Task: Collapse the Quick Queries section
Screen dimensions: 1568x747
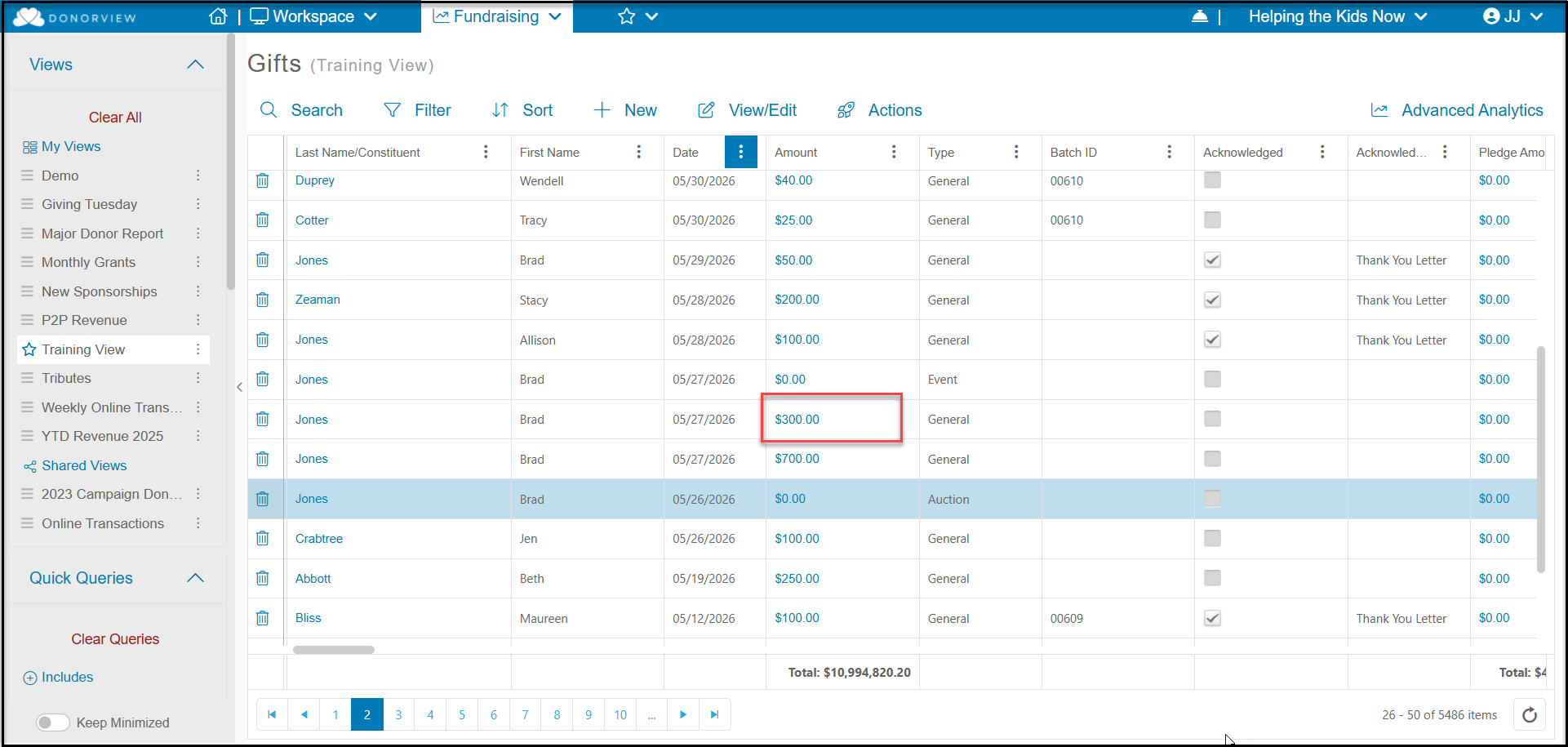Action: pyautogui.click(x=195, y=578)
